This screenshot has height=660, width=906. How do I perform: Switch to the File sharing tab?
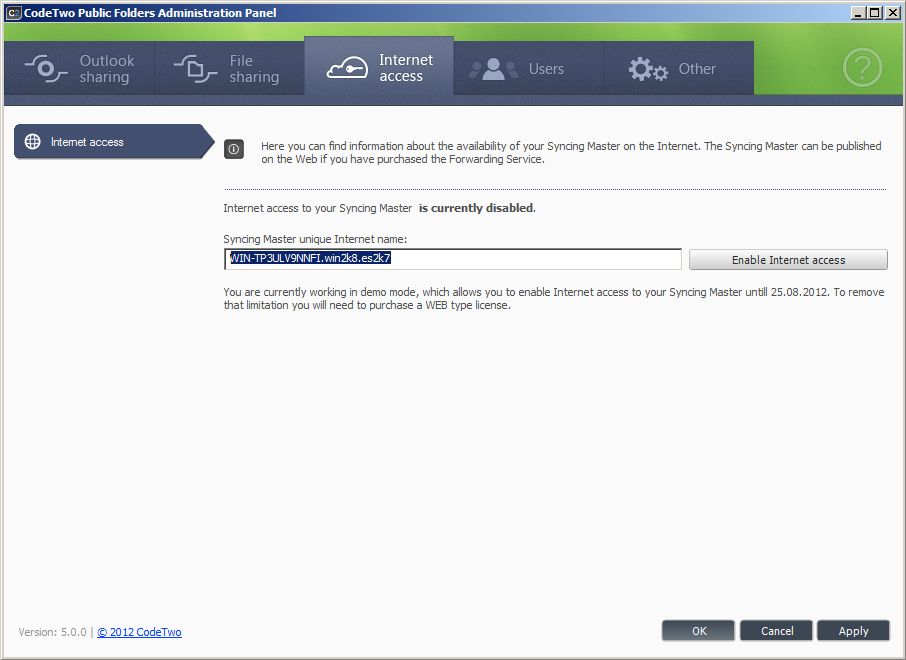coord(229,68)
